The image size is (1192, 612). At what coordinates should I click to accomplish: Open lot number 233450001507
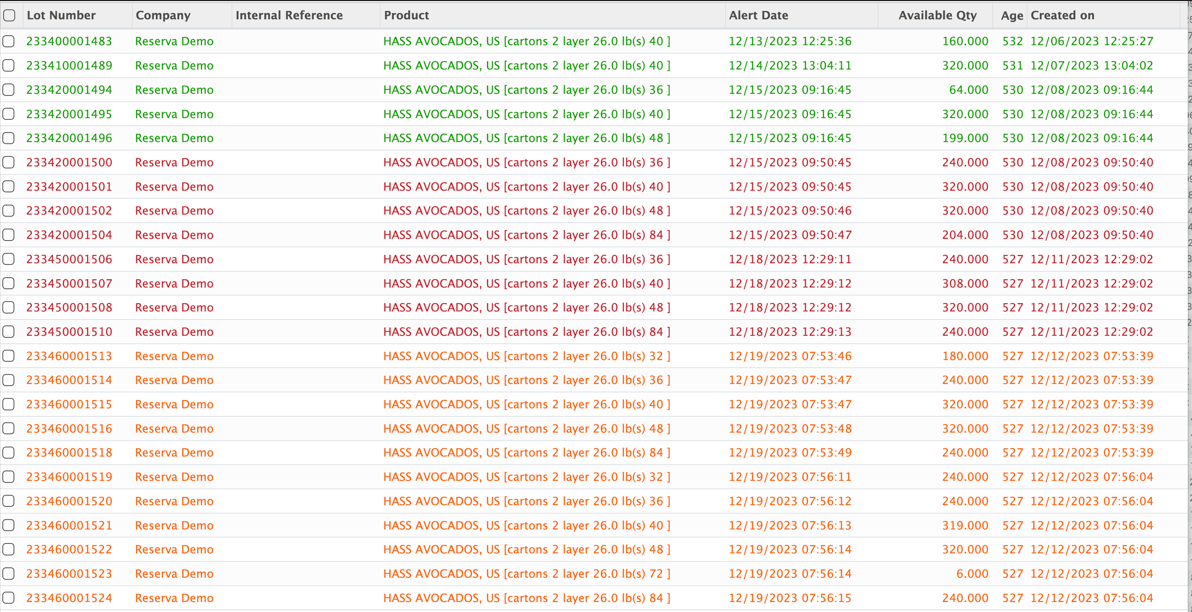pyautogui.click(x=69, y=284)
